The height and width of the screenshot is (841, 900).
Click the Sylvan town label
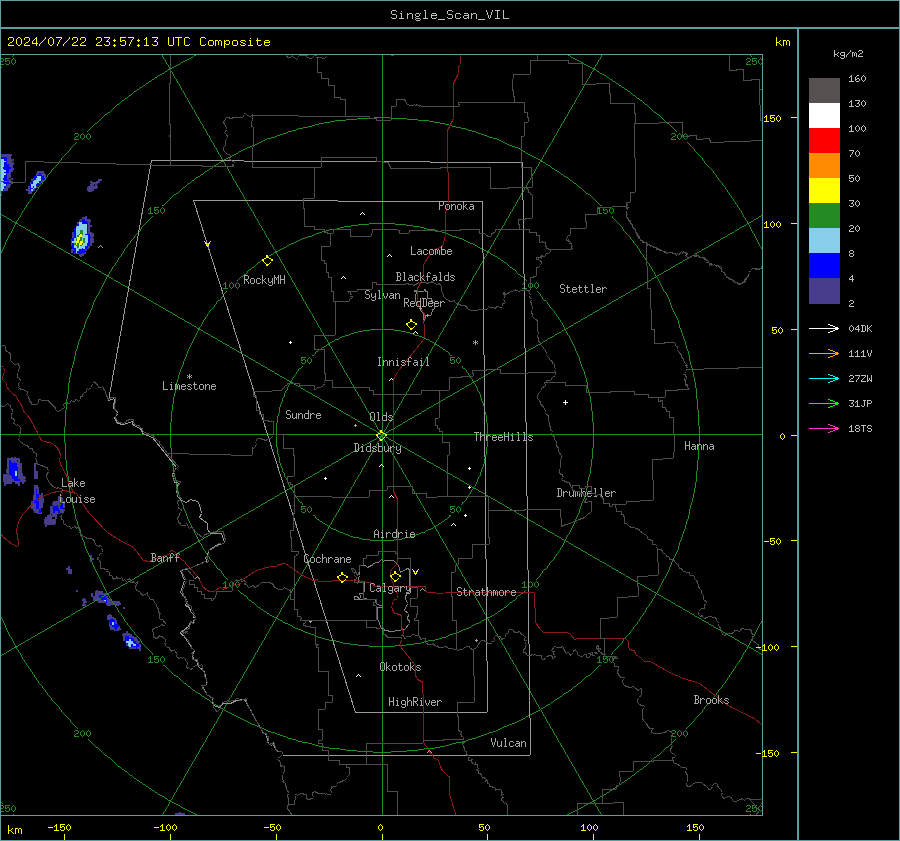coord(382,295)
